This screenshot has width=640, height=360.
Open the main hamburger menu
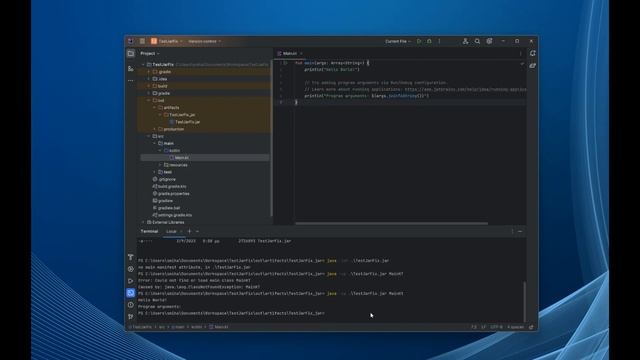coord(142,41)
